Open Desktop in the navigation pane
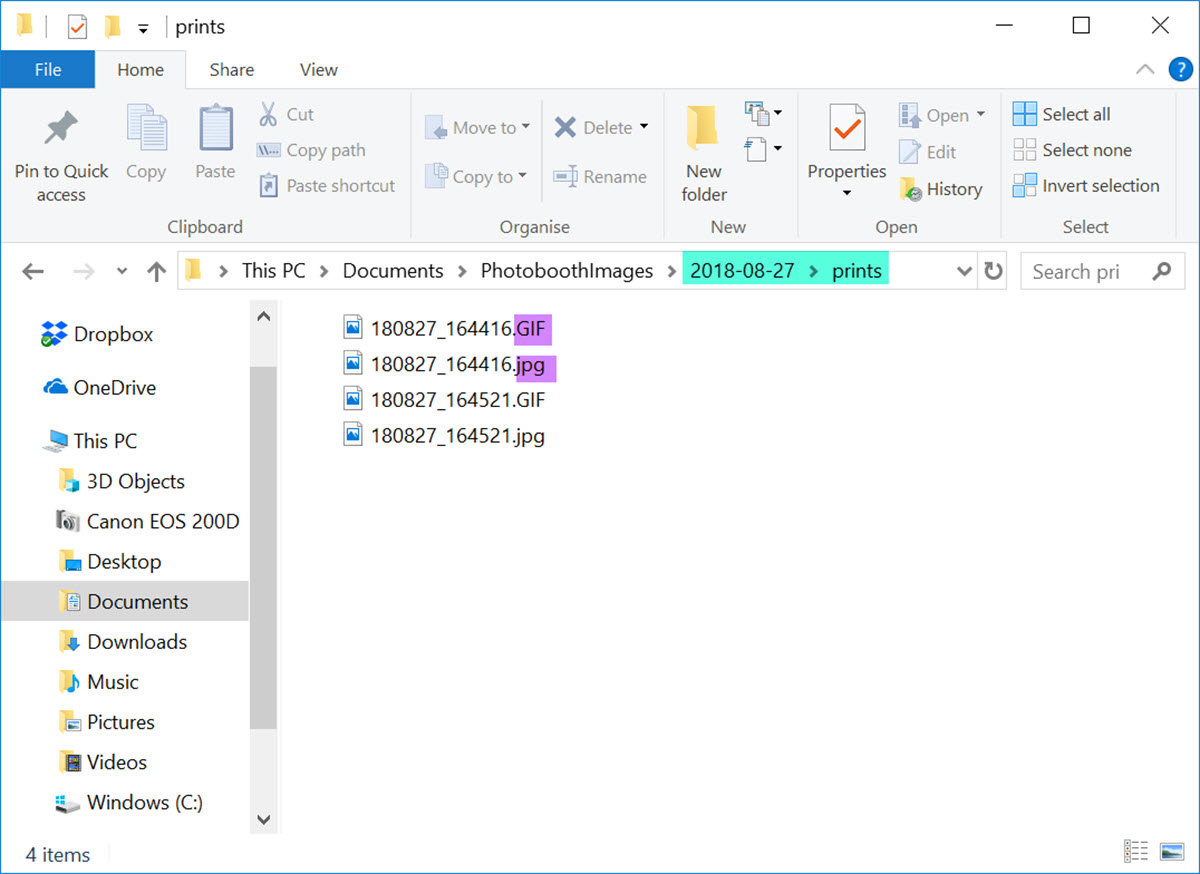 (109, 561)
